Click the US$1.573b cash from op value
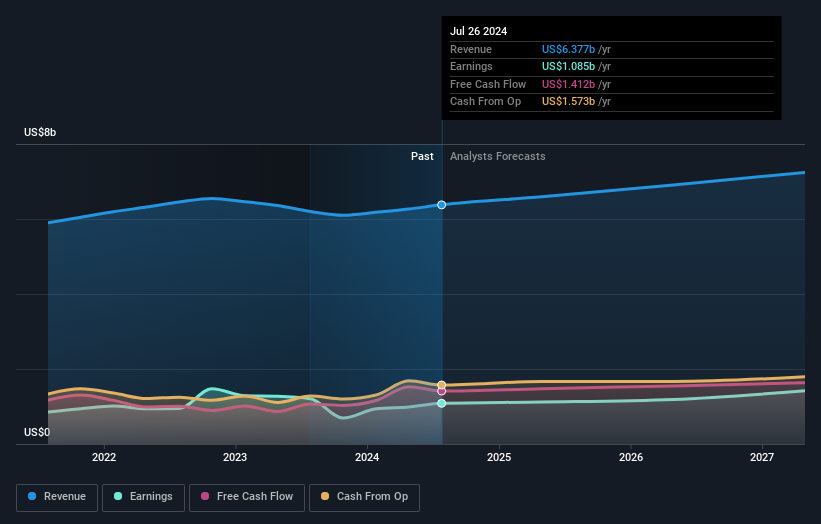Viewport: 821px width, 524px height. coord(568,102)
